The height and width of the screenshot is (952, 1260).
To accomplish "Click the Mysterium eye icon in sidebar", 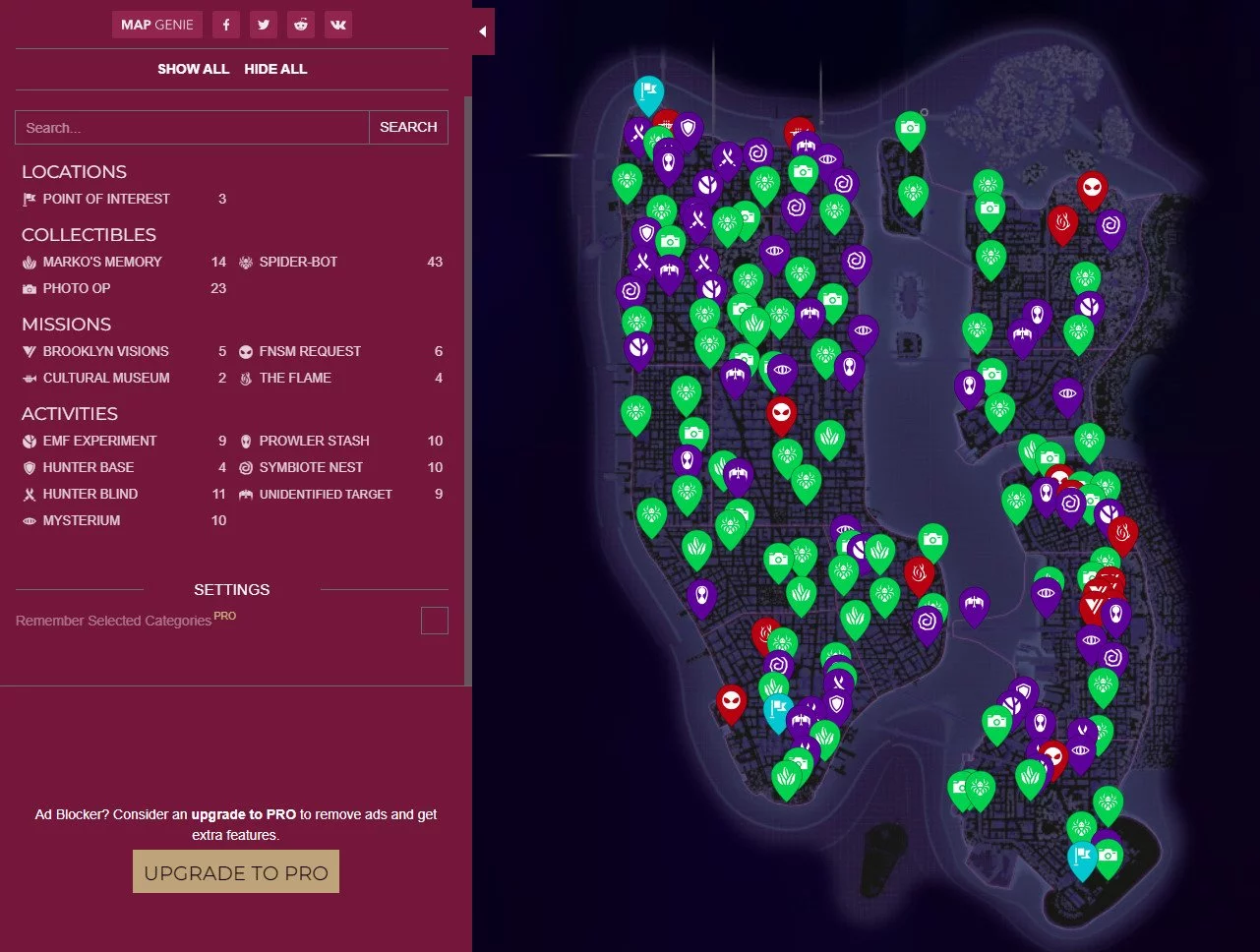I will tap(30, 520).
